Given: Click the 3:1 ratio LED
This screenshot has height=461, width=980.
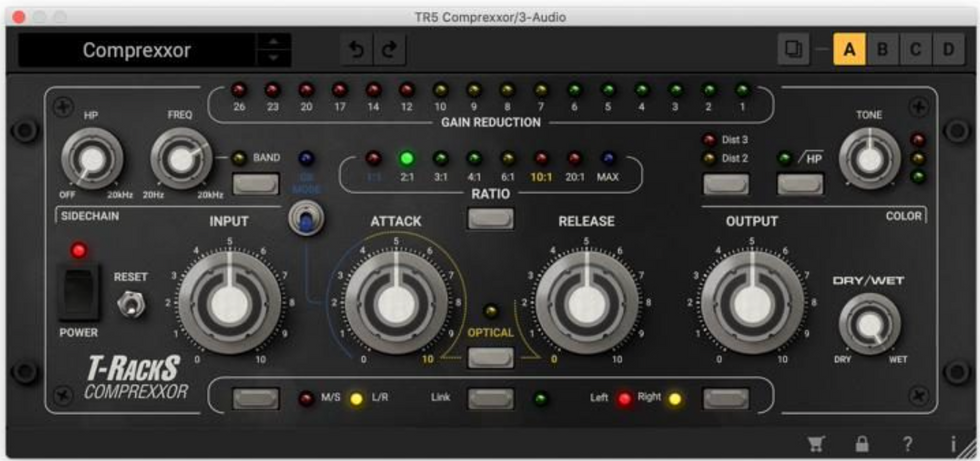Looking at the screenshot, I should point(441,159).
